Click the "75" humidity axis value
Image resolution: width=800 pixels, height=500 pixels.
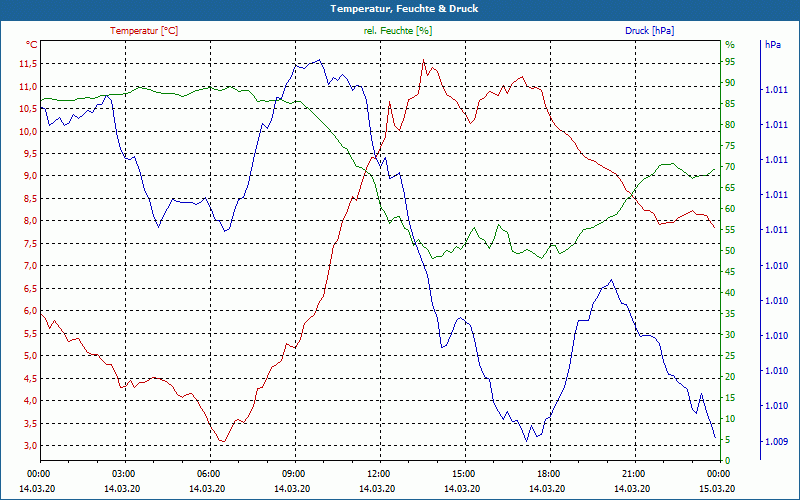[x=730, y=146]
